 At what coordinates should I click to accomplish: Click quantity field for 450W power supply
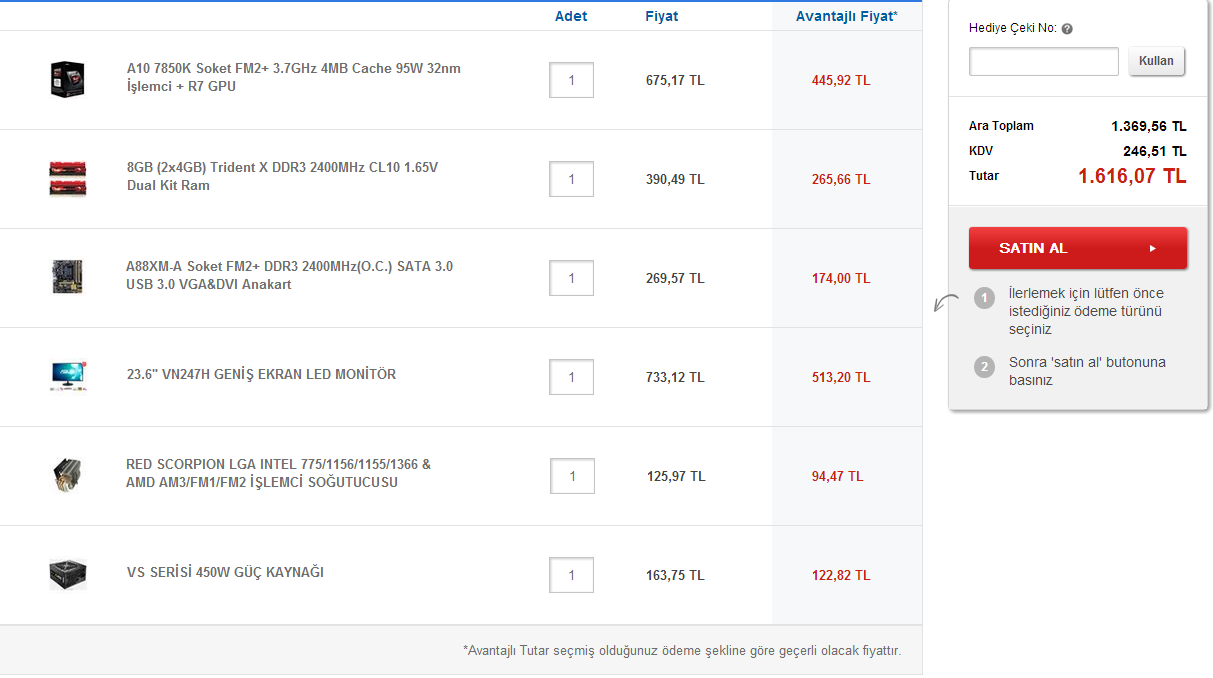click(571, 575)
